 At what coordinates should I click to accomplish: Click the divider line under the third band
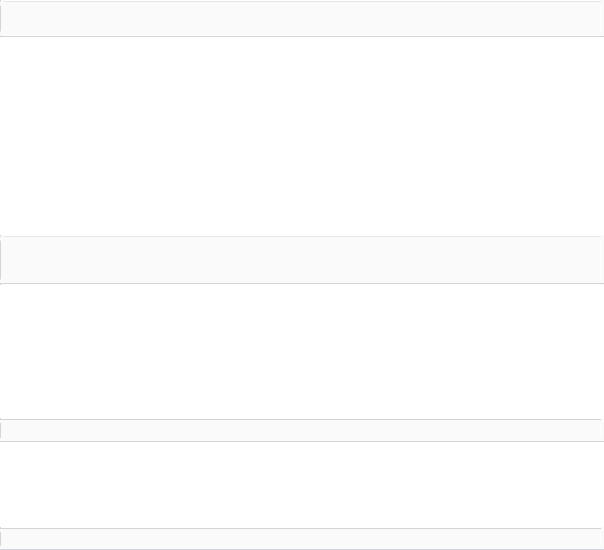click(x=302, y=441)
